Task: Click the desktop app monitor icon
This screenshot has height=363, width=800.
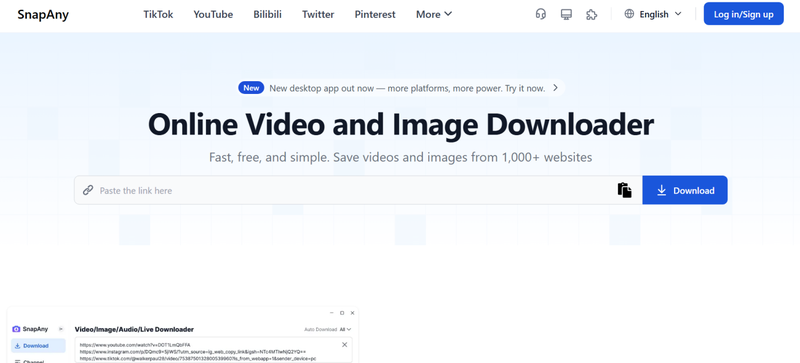Action: (566, 14)
